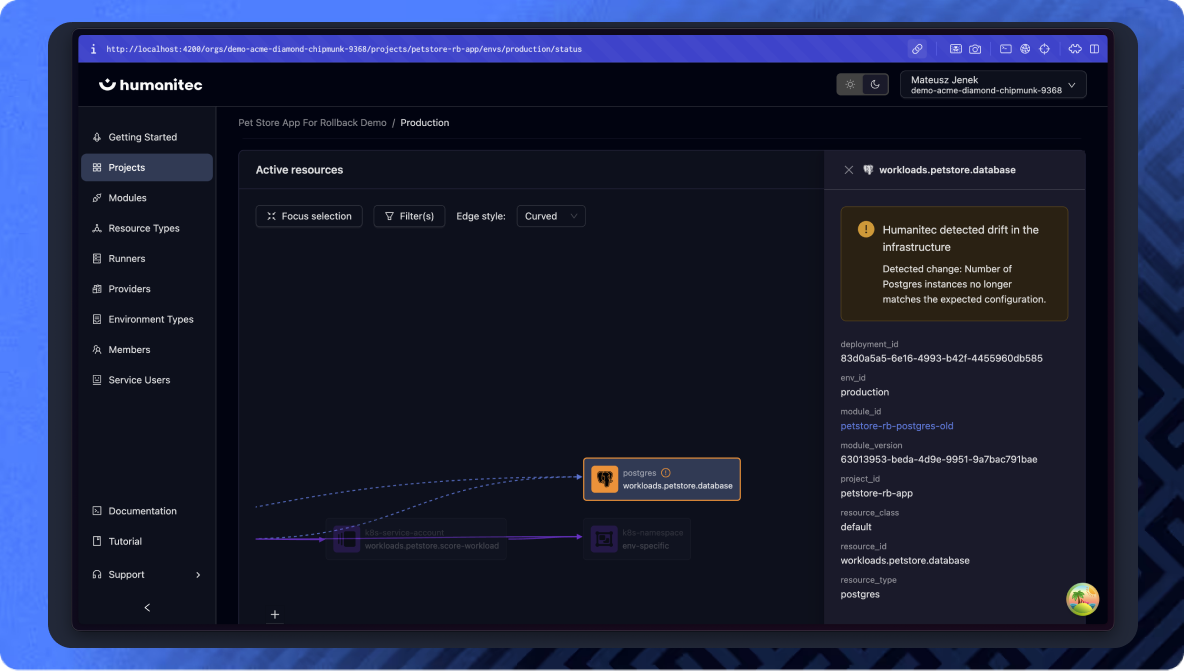The height and width of the screenshot is (671, 1184).
Task: Click the Detected change drift description text
Action: (x=964, y=284)
